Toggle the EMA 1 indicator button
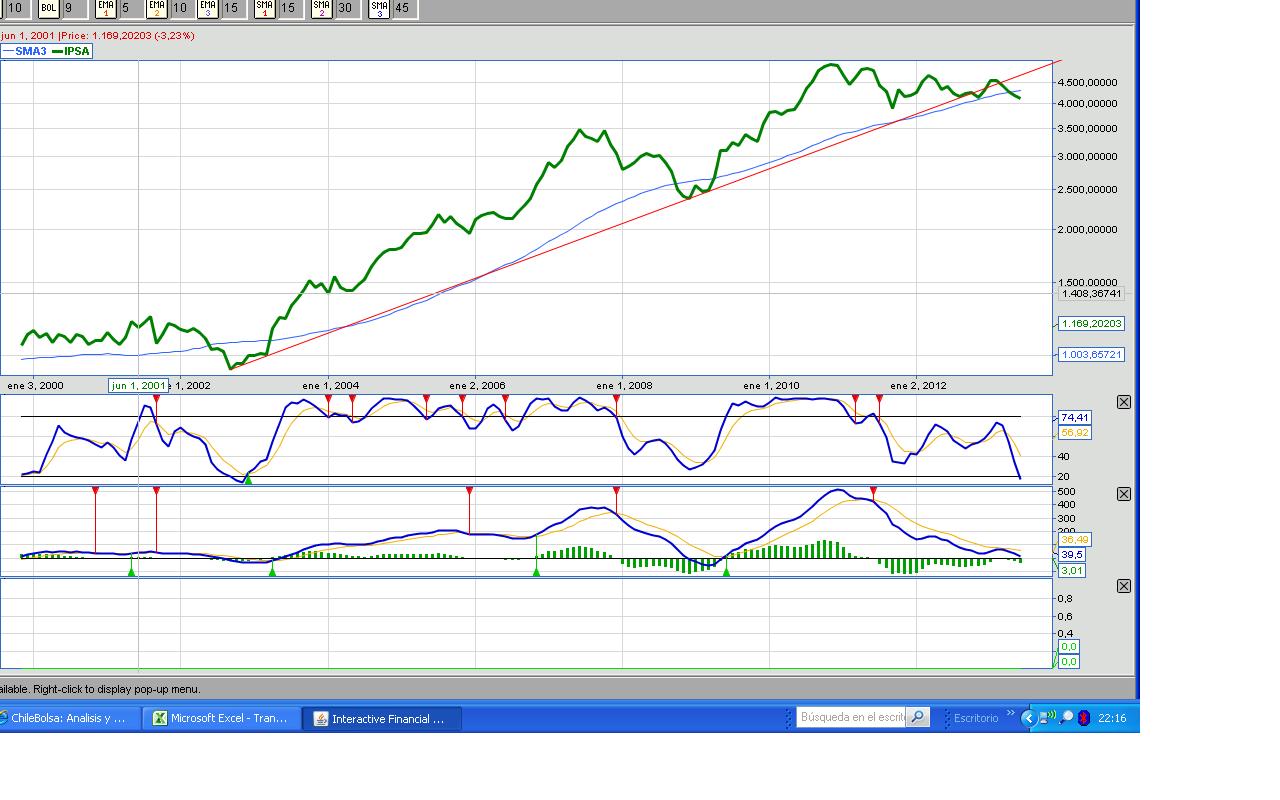This screenshot has width=1280, height=800. tap(106, 8)
